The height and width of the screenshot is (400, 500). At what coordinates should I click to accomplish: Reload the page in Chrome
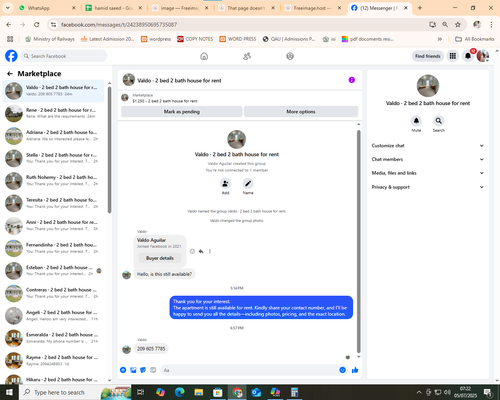(37, 24)
